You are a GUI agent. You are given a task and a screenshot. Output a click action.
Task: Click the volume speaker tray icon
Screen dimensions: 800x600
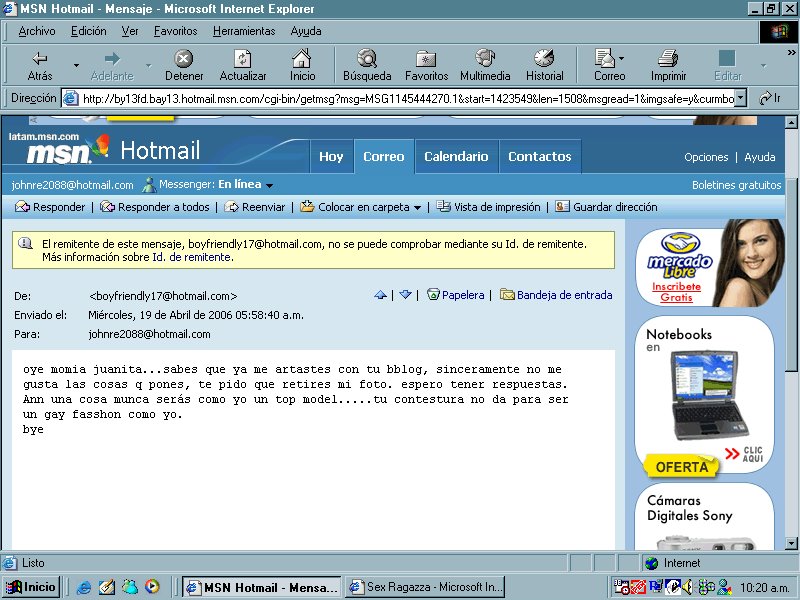[x=687, y=587]
